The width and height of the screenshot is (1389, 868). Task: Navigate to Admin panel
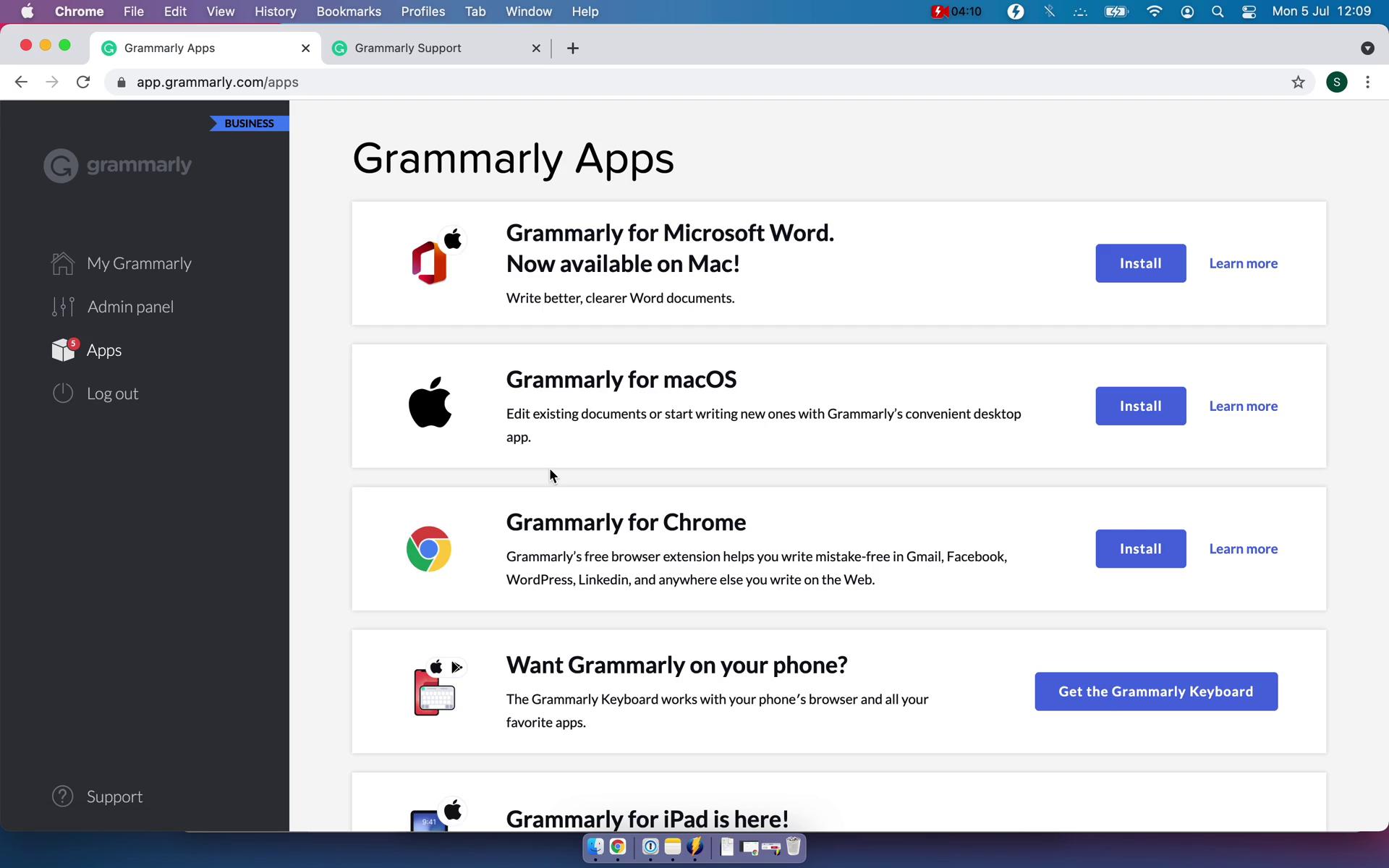tap(130, 306)
